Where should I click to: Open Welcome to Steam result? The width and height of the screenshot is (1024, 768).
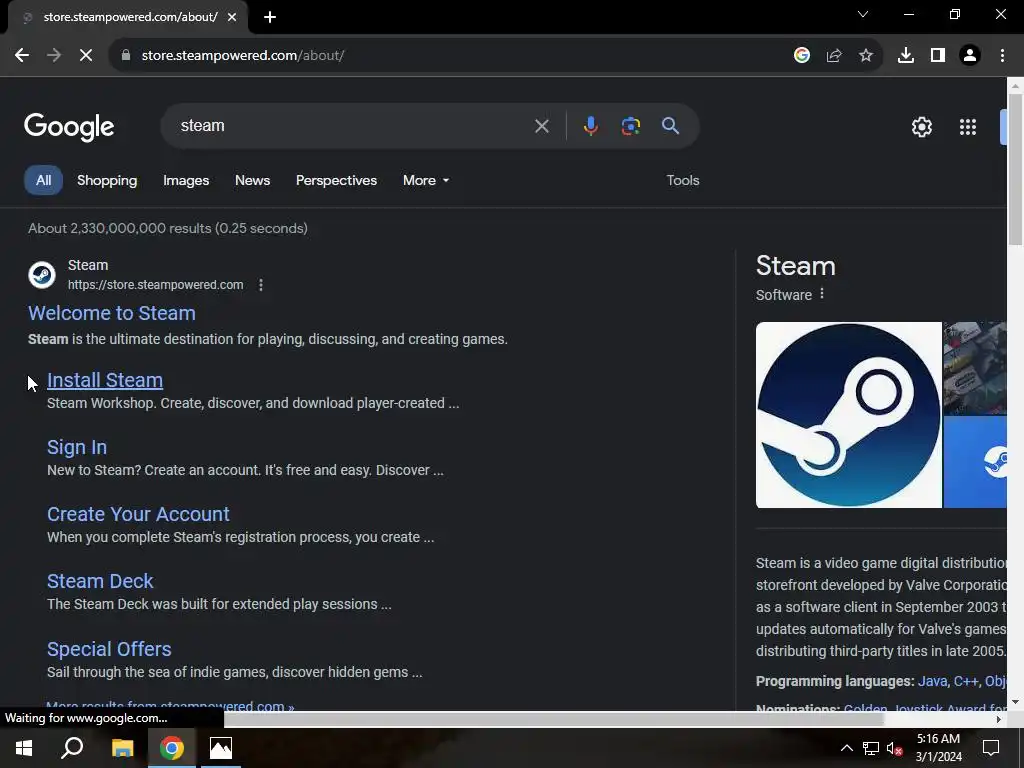[x=112, y=313]
